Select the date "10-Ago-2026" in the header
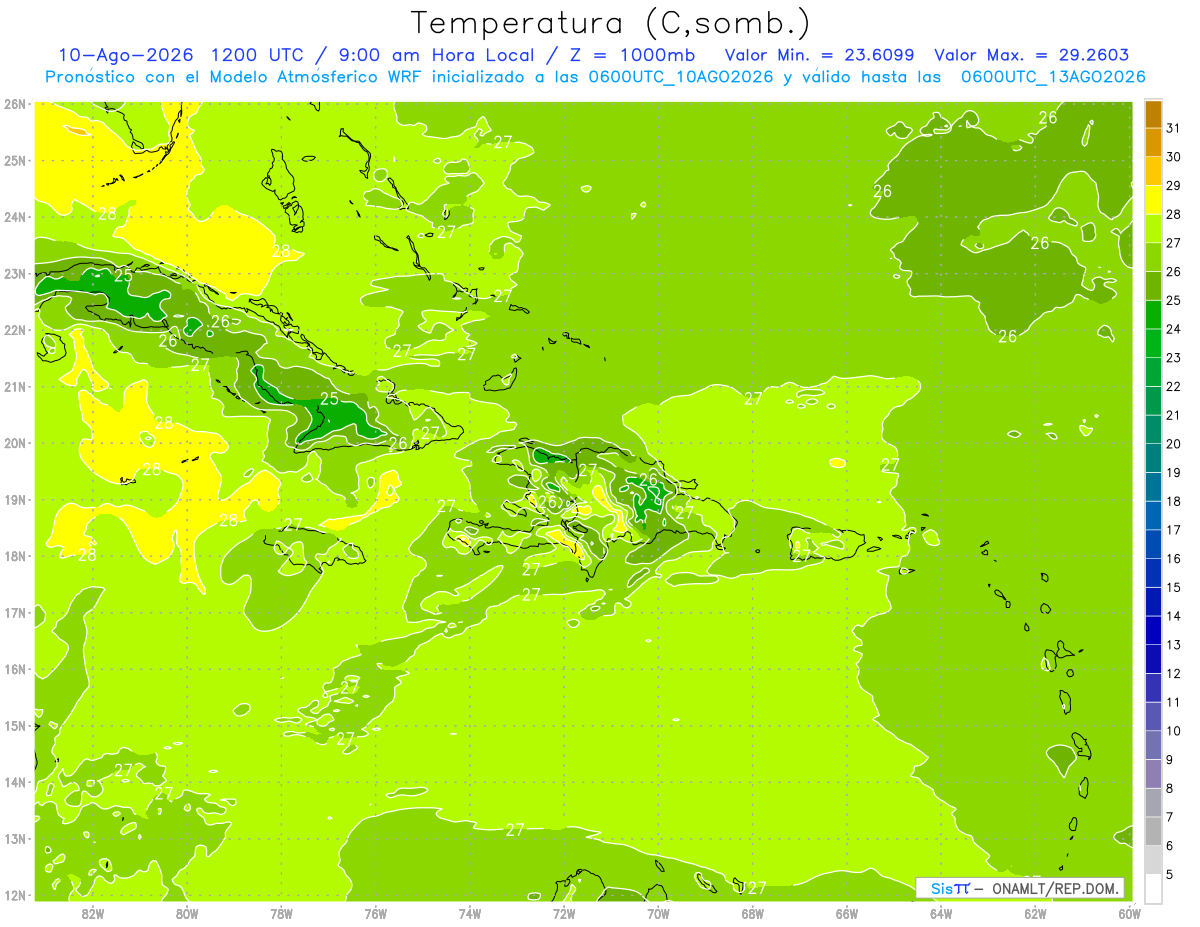This screenshot has width=1200, height=927. (x=126, y=55)
